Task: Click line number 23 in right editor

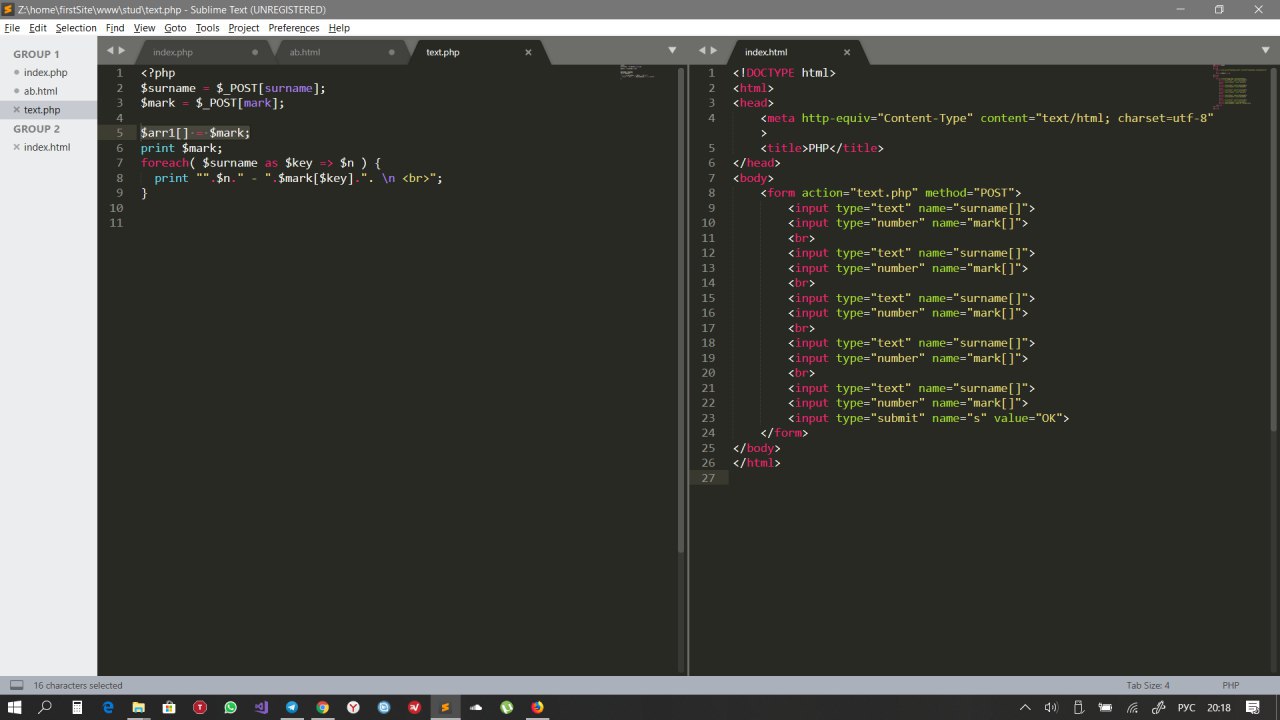Action: [x=708, y=418]
